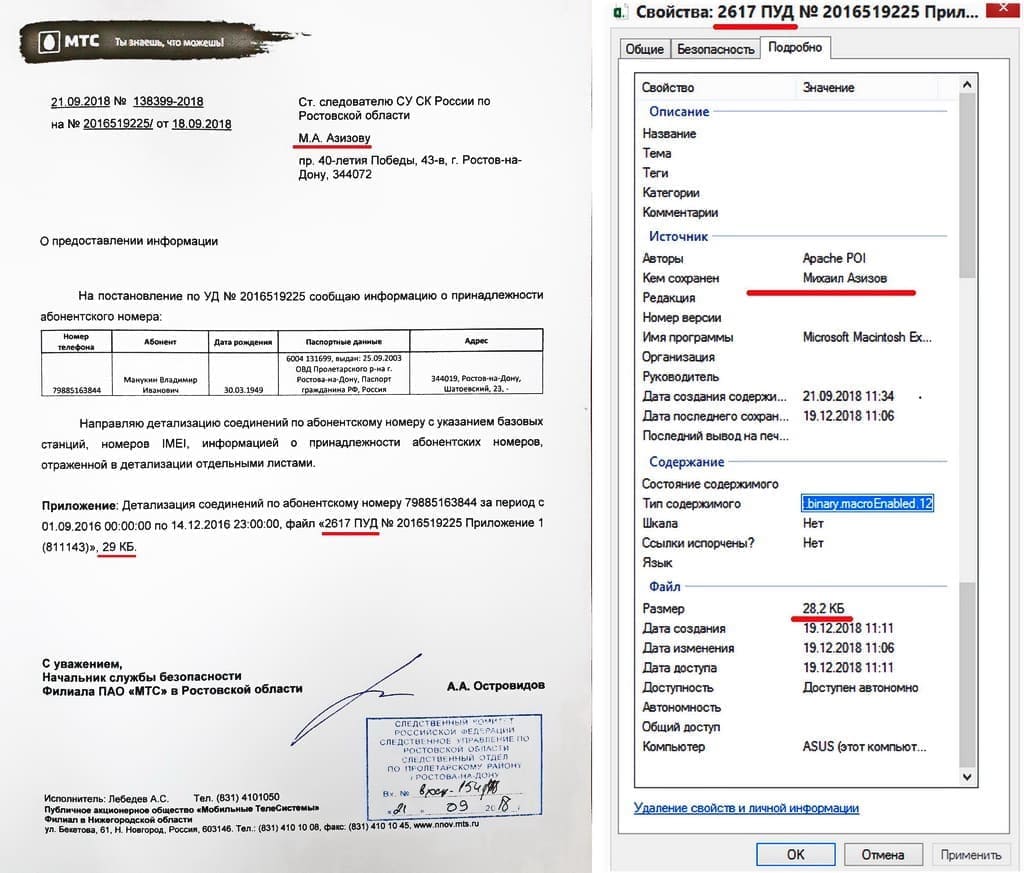Select the Последний вывод на печать row
Viewport: 1024px width, 873px height.
click(x=794, y=436)
